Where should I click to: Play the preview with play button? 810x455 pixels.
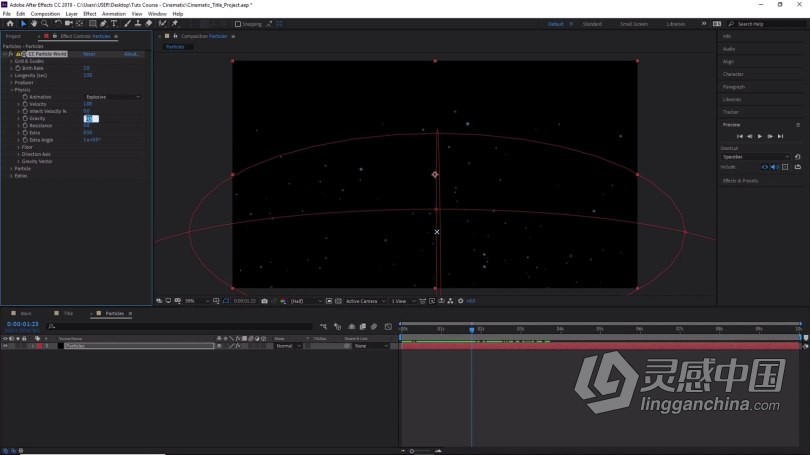pos(760,136)
